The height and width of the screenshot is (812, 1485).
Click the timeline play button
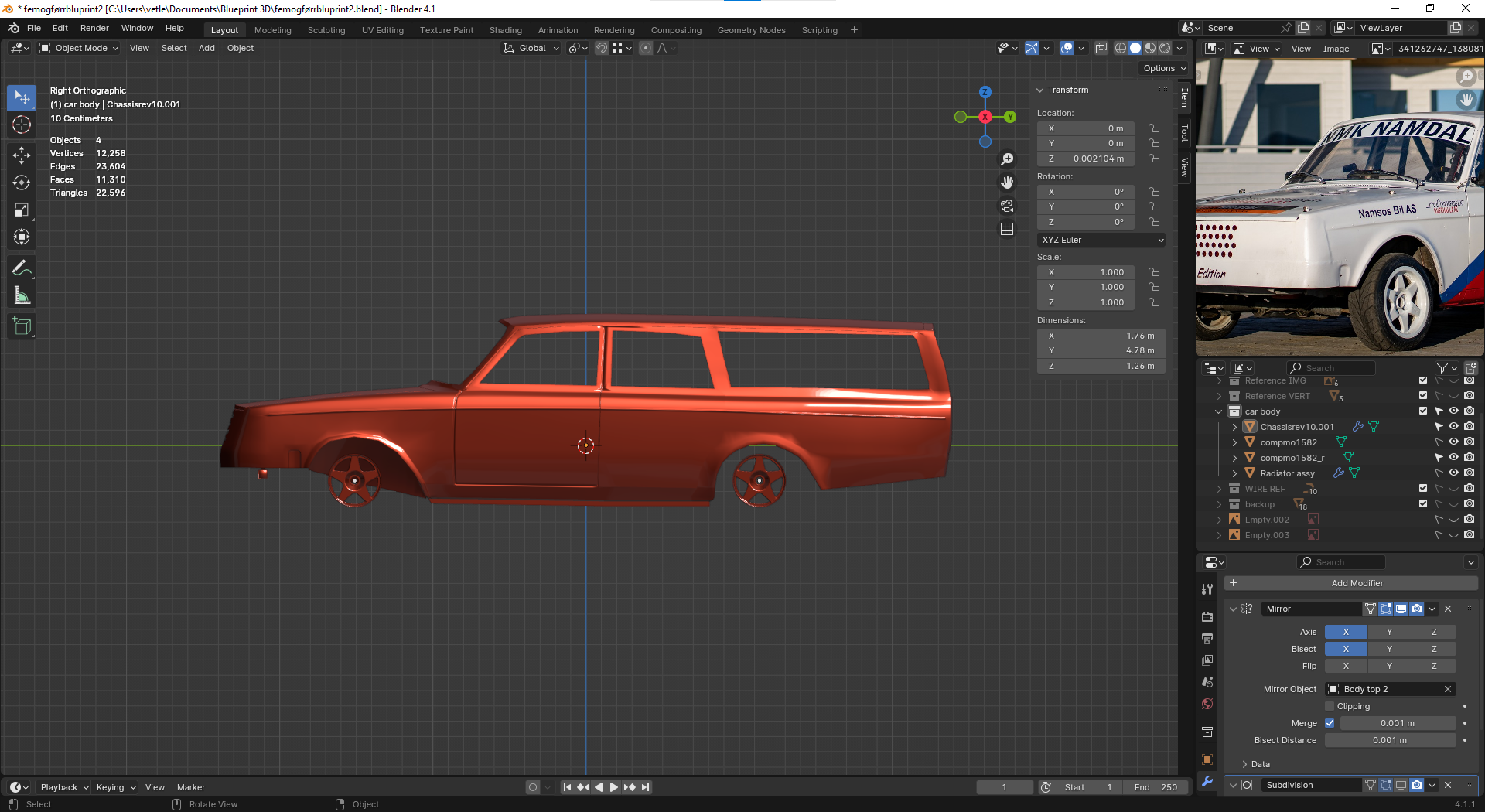click(x=614, y=787)
